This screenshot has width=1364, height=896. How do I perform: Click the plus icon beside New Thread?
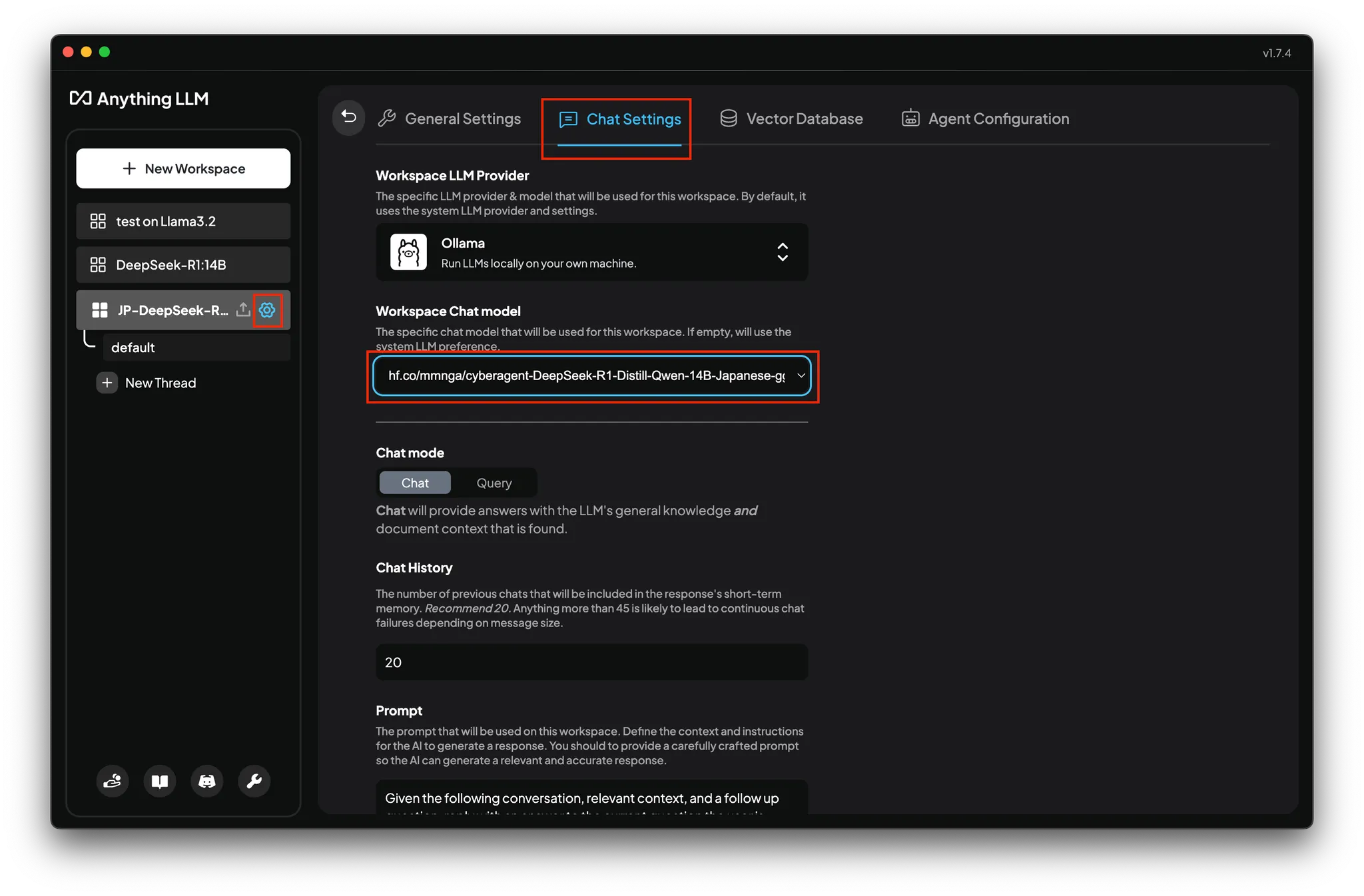coord(107,383)
